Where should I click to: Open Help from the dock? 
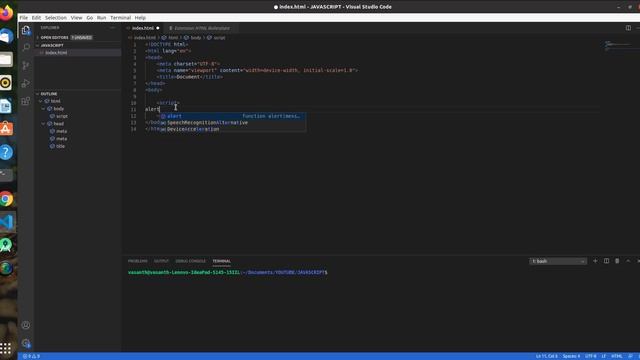6,152
